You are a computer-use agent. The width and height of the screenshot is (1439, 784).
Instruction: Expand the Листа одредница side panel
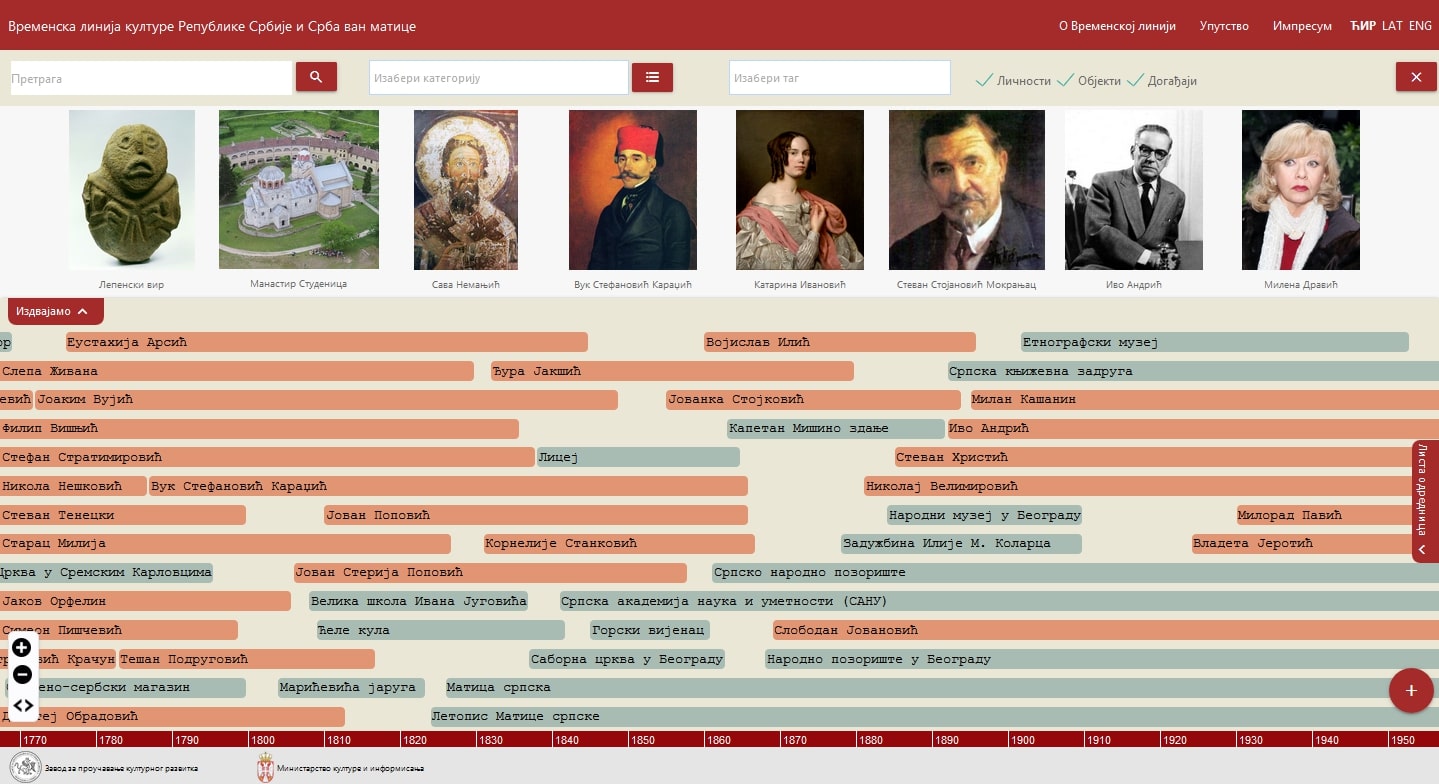[x=1424, y=501]
